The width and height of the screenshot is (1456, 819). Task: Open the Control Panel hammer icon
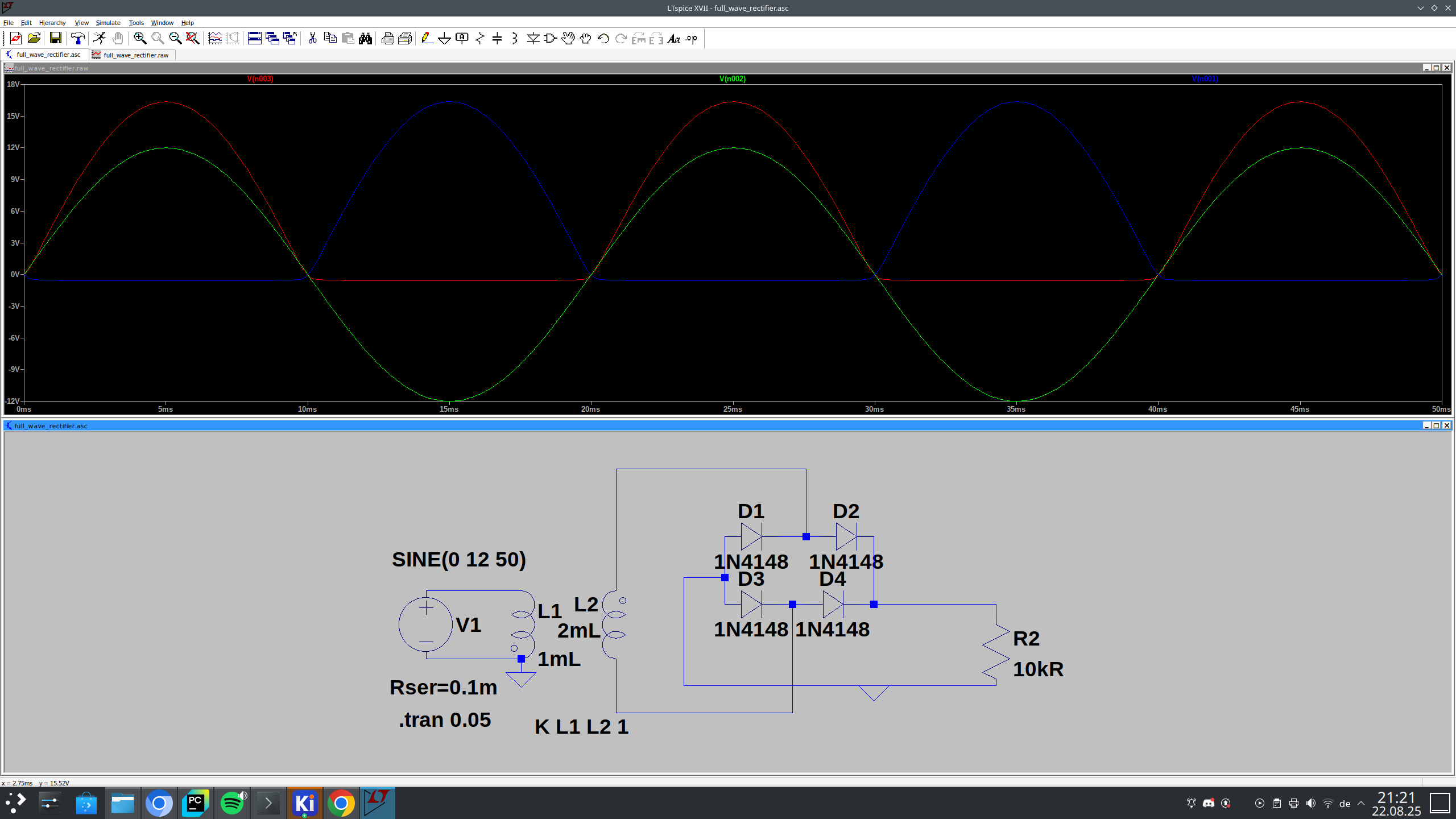click(x=77, y=38)
